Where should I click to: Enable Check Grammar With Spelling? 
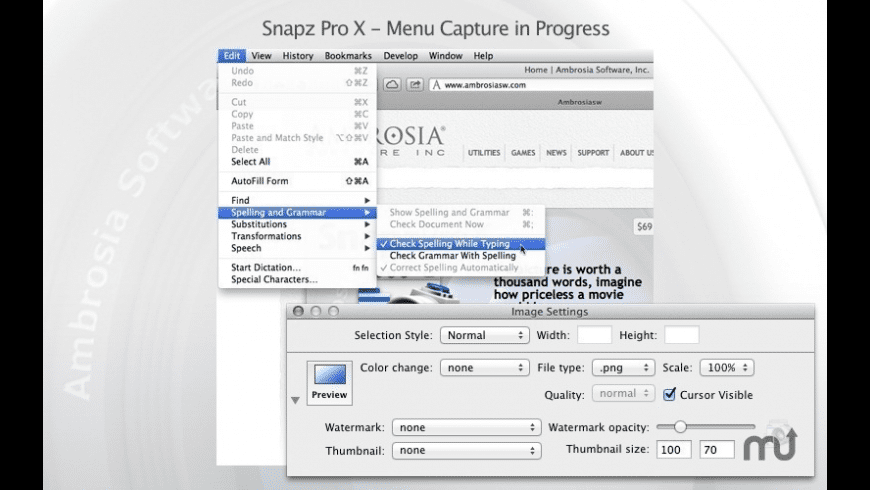point(461,256)
